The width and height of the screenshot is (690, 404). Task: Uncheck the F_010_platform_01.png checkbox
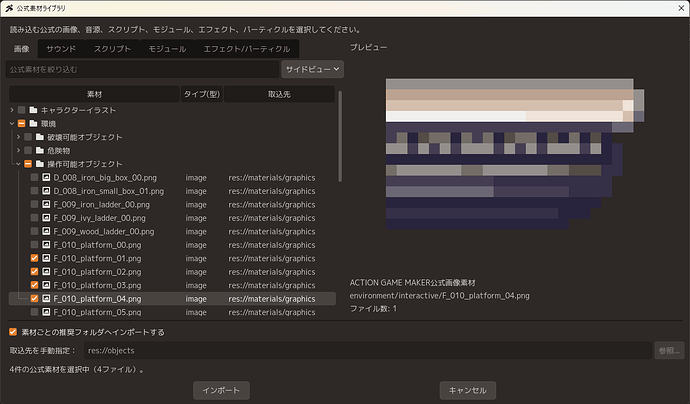(x=34, y=258)
